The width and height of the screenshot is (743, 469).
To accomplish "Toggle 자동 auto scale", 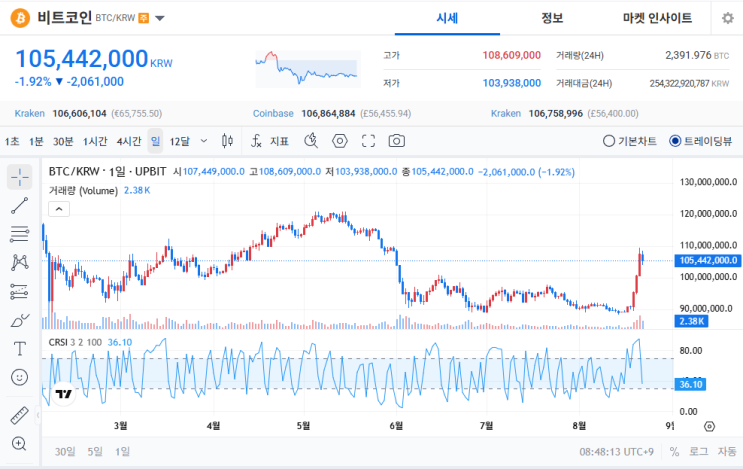I will click(727, 451).
